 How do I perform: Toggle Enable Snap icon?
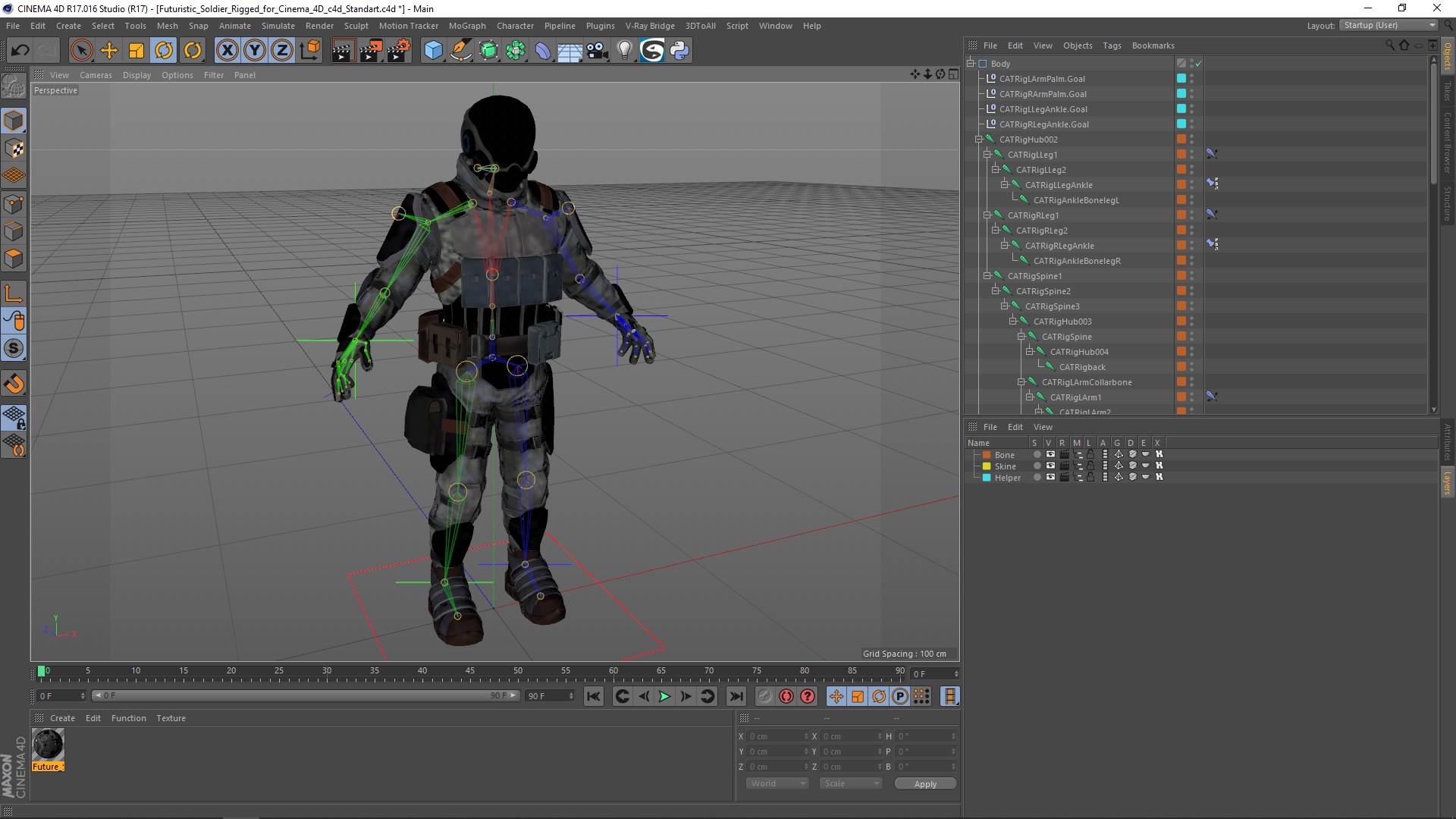pos(14,349)
